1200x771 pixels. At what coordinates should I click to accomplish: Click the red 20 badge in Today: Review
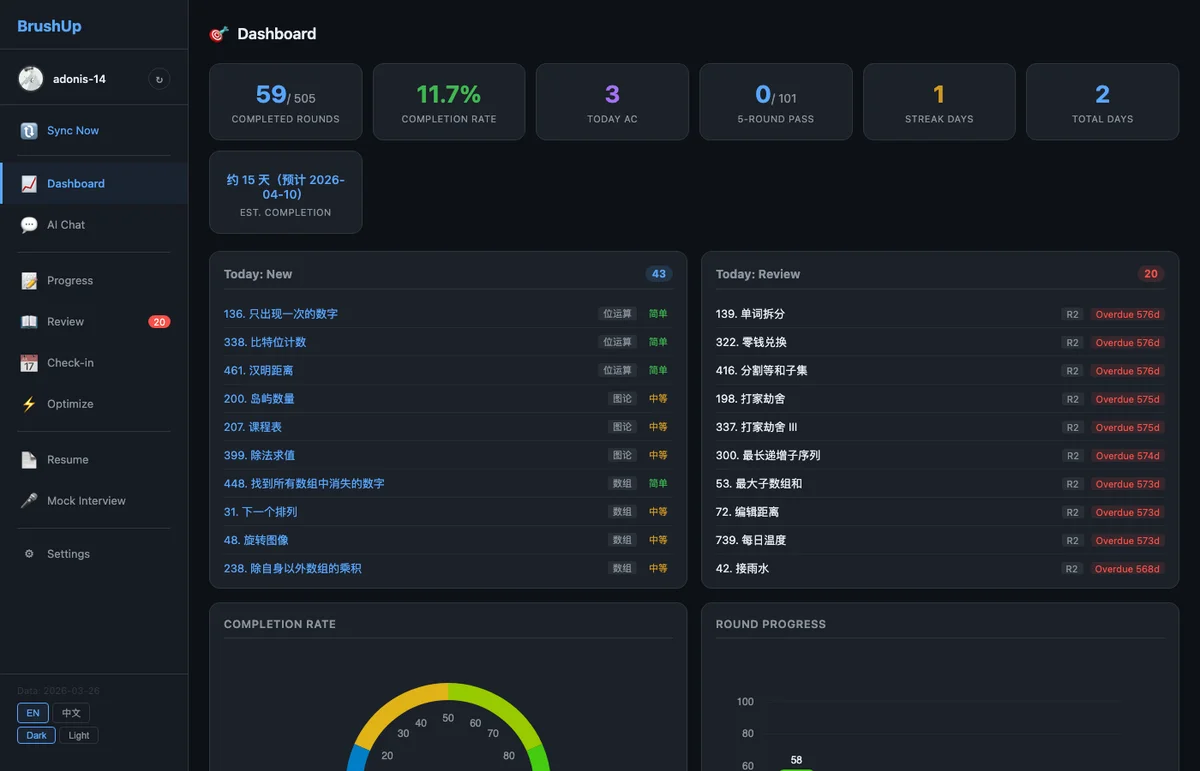pyautogui.click(x=1151, y=274)
